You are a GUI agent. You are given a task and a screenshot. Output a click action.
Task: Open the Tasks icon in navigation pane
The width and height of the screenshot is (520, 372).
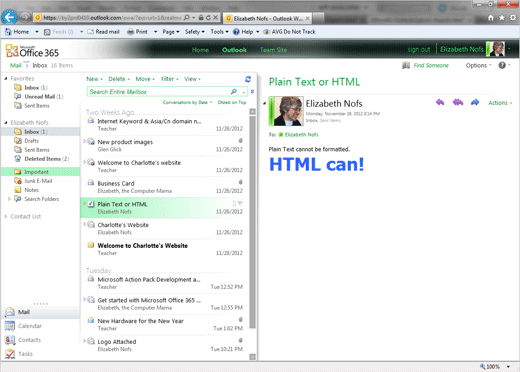coord(10,354)
